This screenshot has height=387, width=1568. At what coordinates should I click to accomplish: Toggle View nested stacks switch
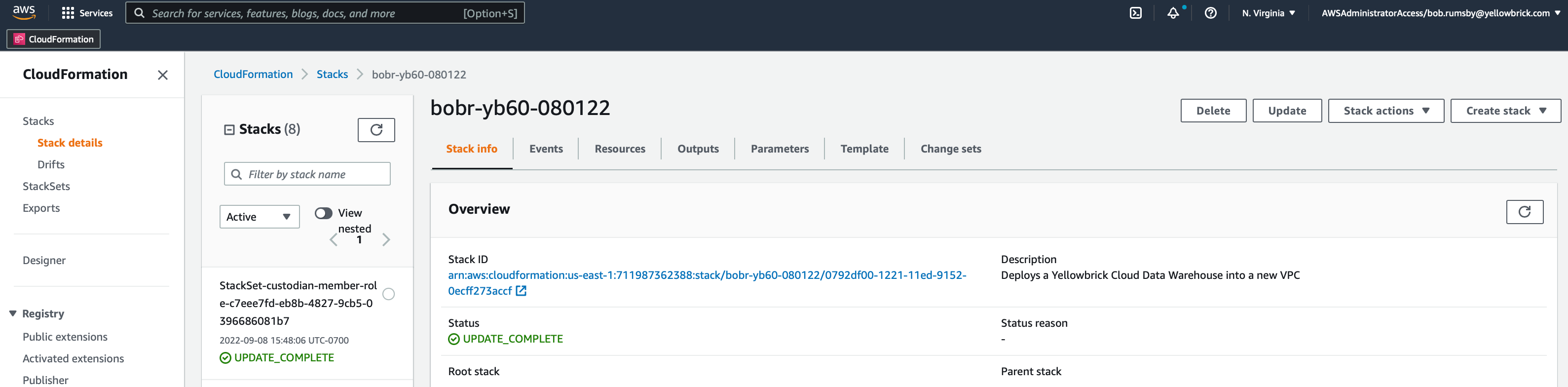point(323,213)
